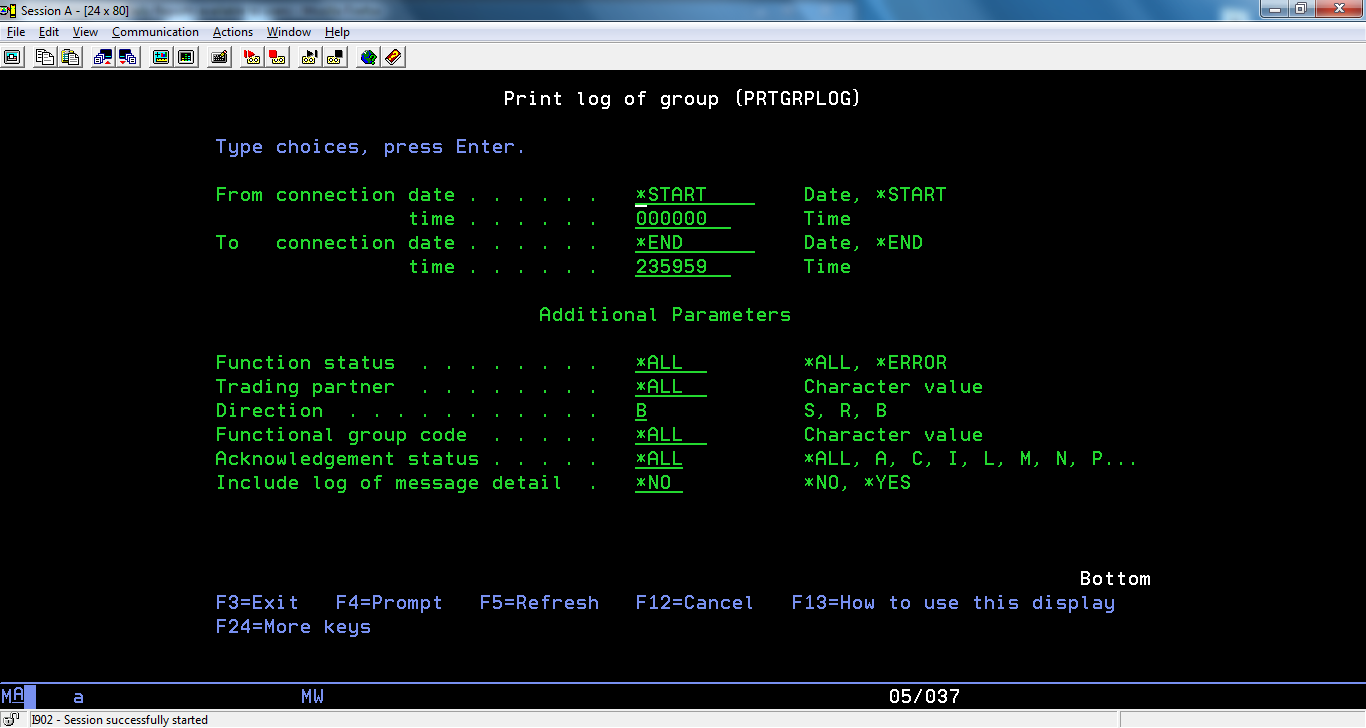Click the Print Screen toolbar icon
1366x728 pixels.
12,57
